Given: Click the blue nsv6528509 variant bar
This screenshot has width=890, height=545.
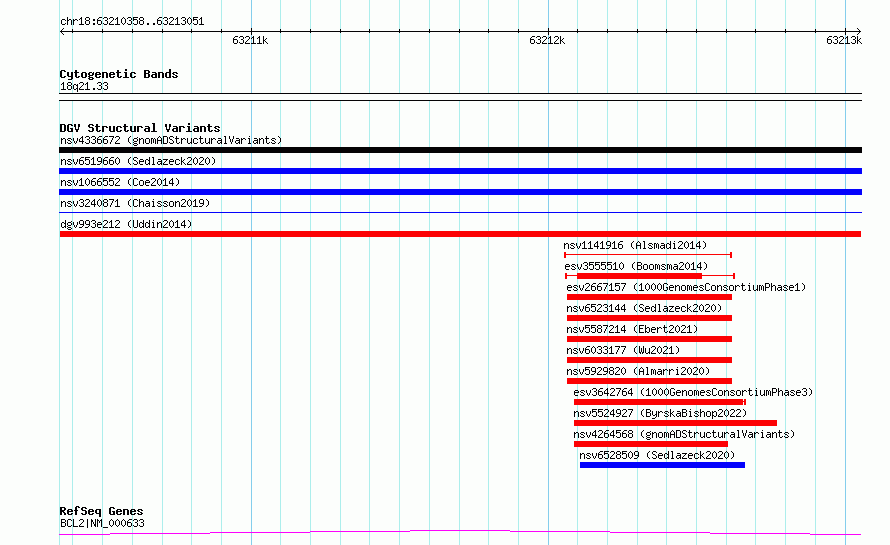Looking at the screenshot, I should (x=662, y=465).
